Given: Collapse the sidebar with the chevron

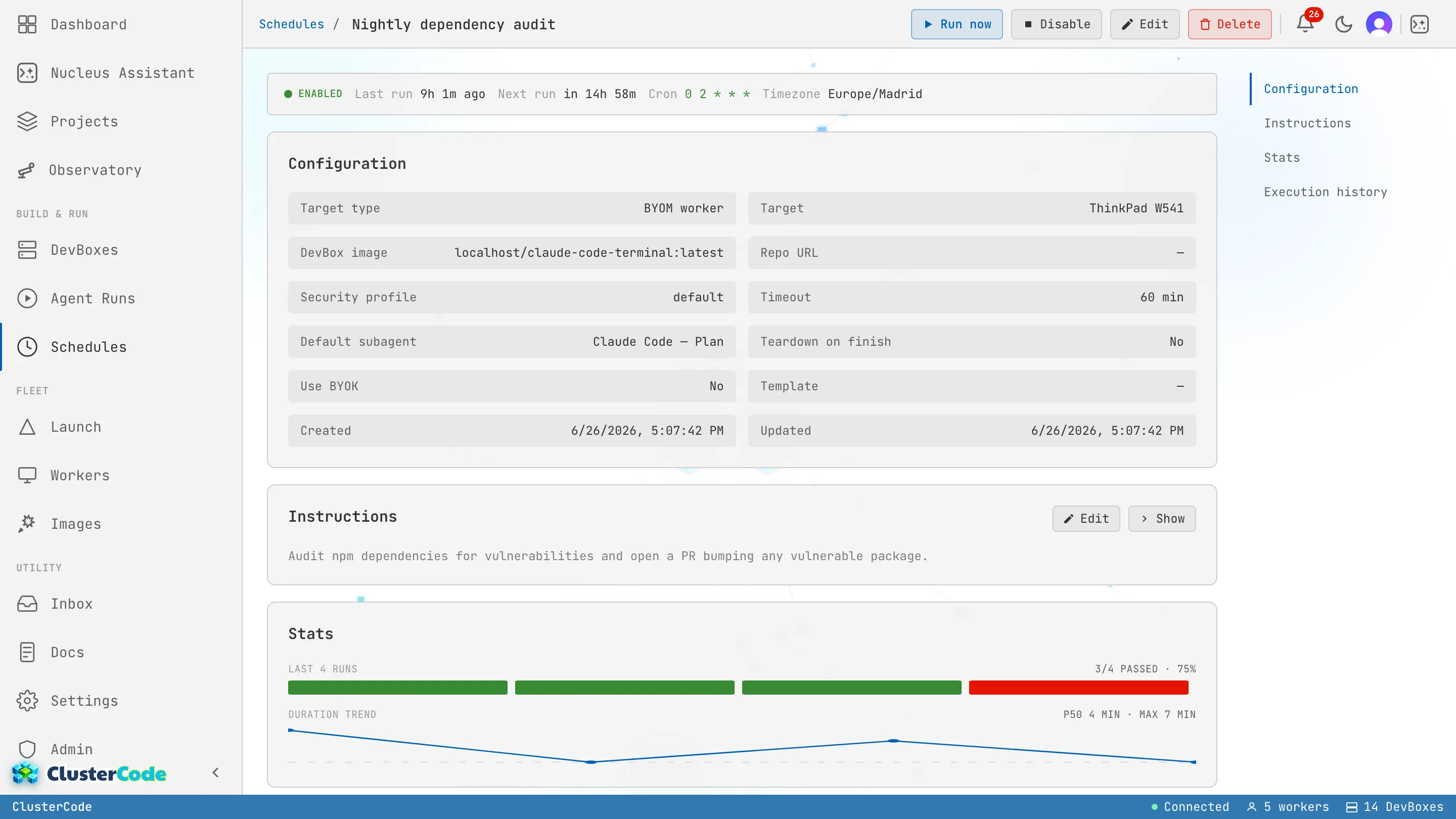Looking at the screenshot, I should [x=215, y=772].
